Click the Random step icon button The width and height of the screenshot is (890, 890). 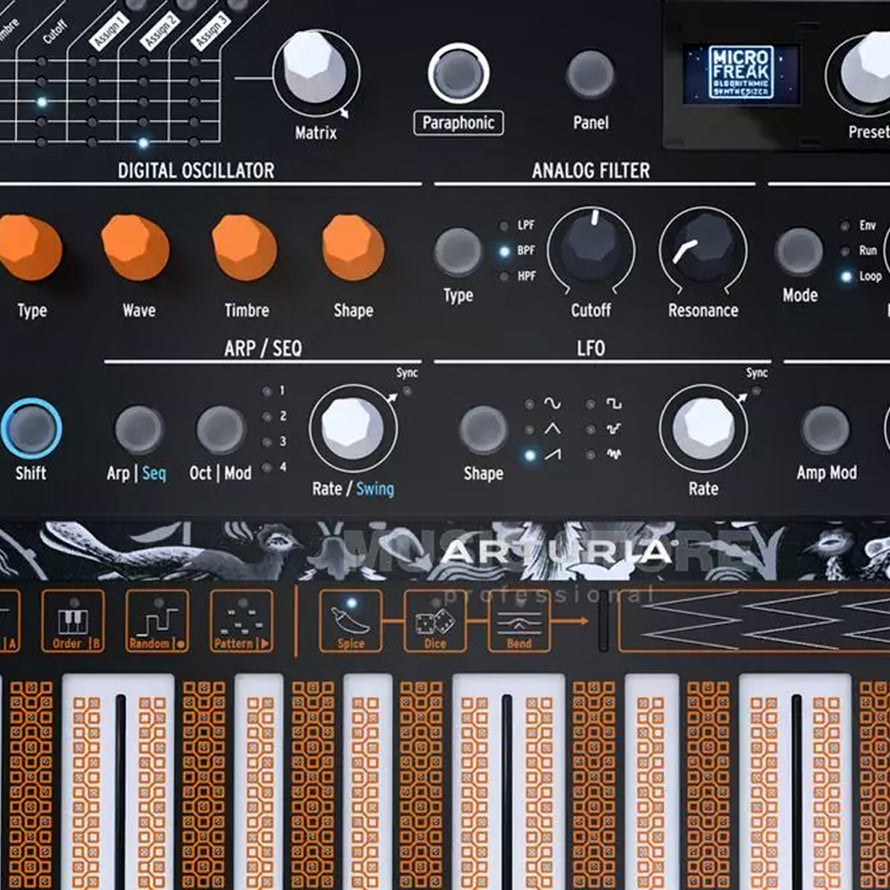[x=157, y=620]
